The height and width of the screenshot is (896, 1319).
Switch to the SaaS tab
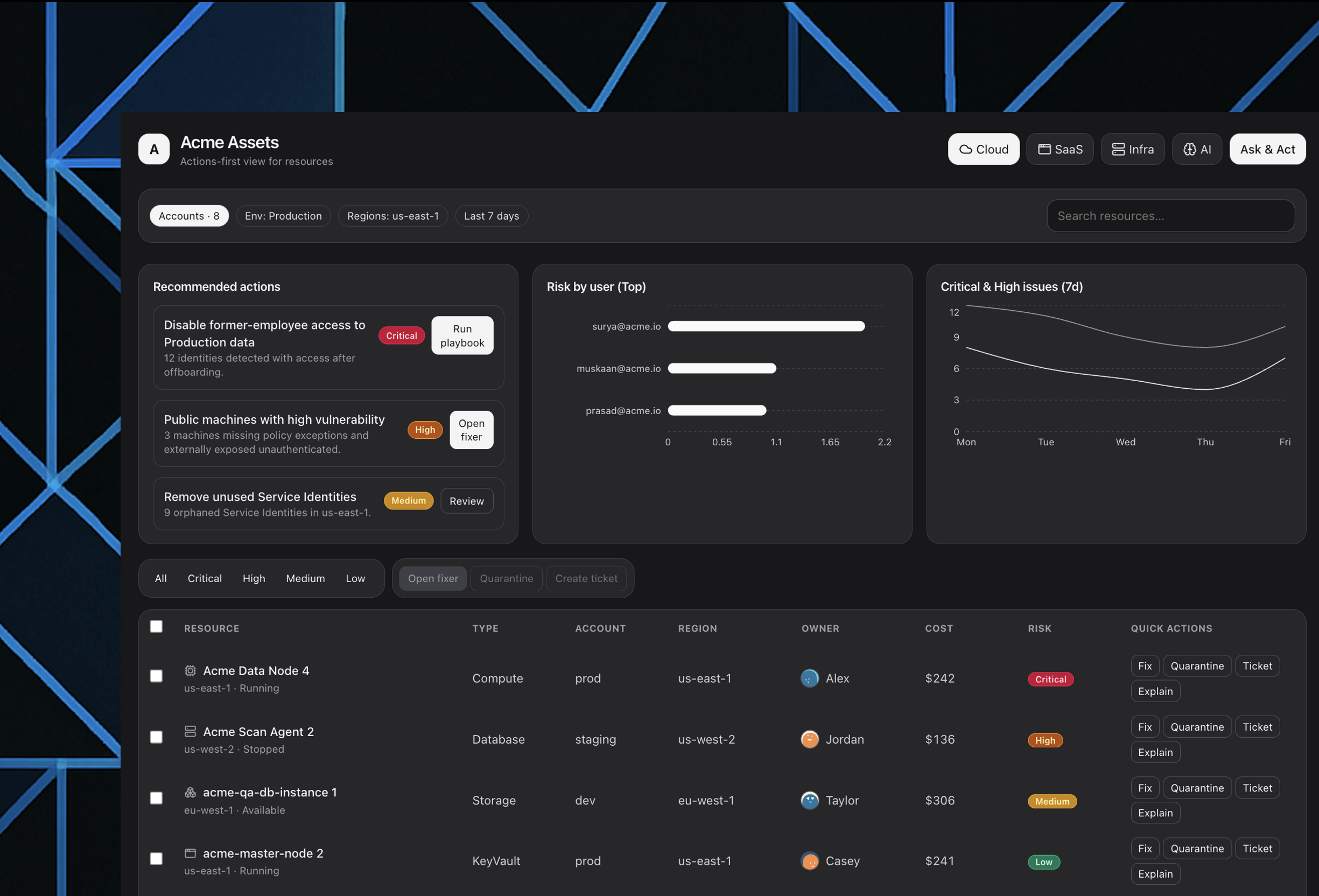click(x=1060, y=149)
